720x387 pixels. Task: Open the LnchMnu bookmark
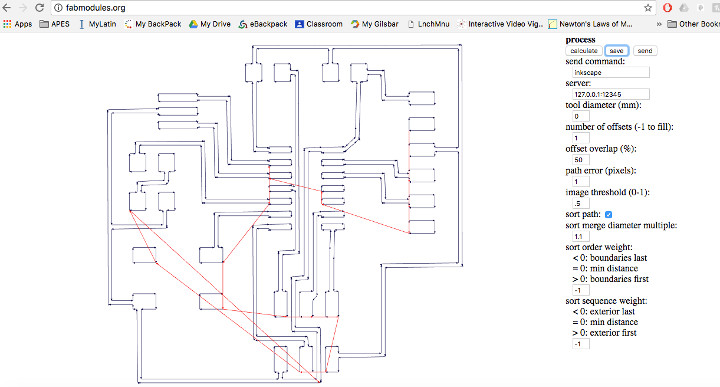[x=429, y=24]
